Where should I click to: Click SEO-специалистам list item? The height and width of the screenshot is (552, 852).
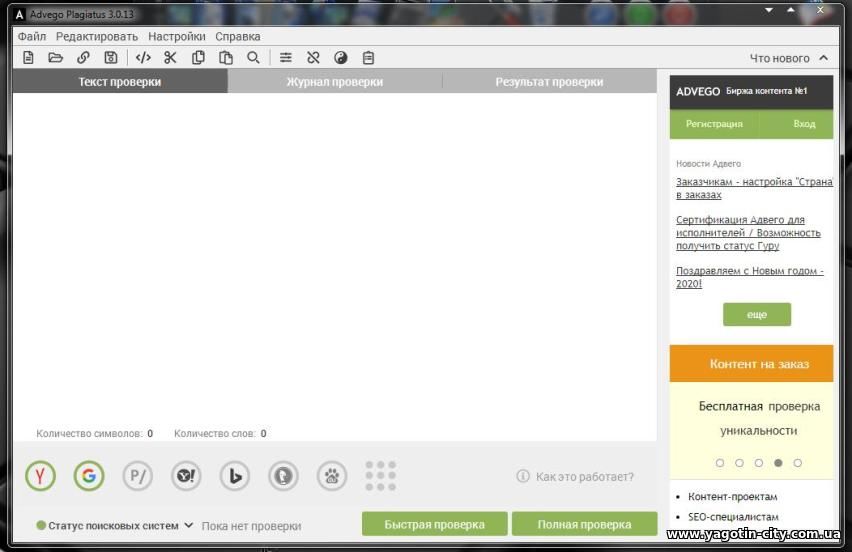(733, 517)
